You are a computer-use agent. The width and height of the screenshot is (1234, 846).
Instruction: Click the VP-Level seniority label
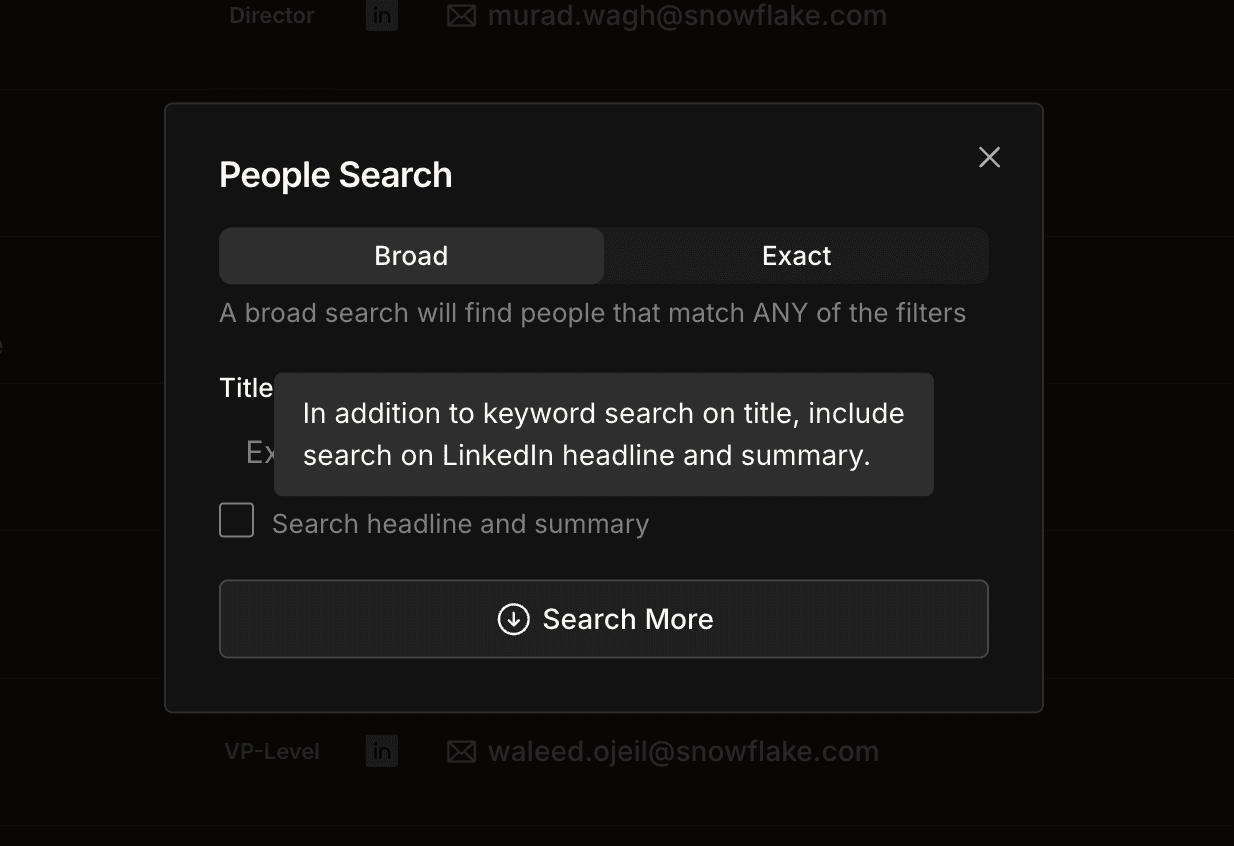(272, 751)
